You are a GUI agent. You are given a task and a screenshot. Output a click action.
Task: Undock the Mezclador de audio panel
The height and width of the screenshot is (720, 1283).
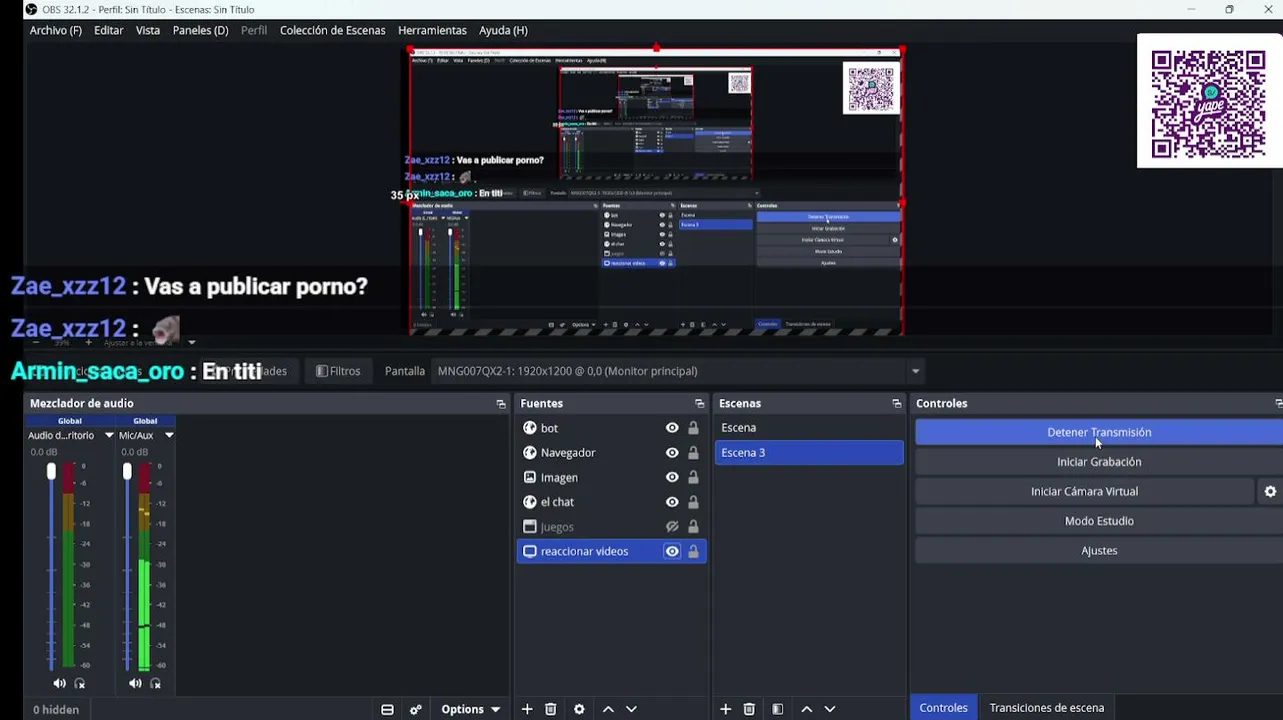(x=501, y=404)
